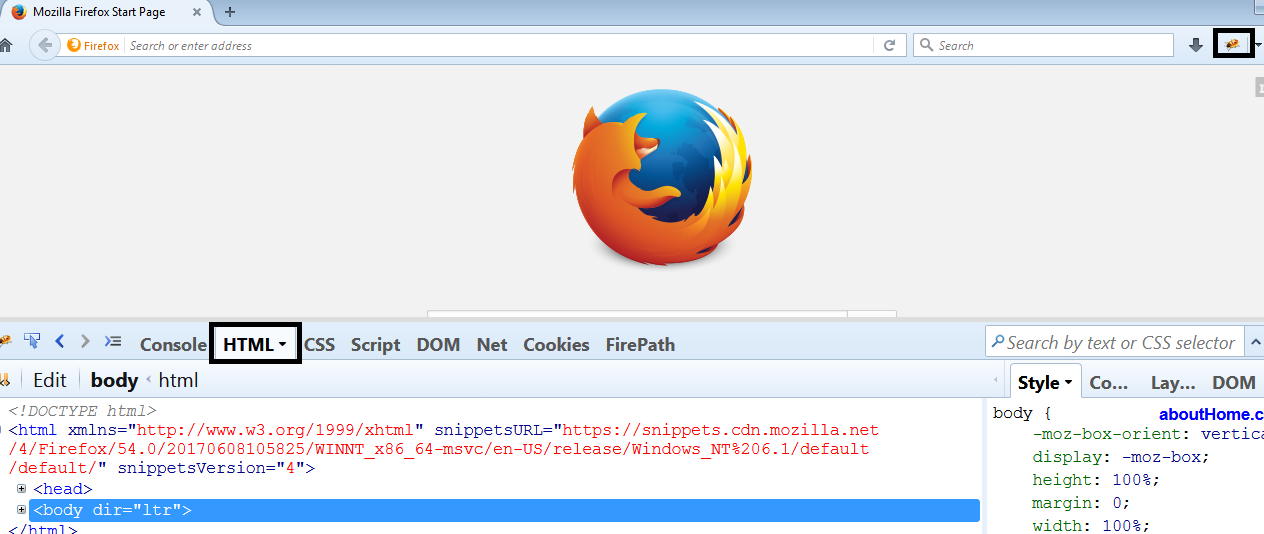Show the command line popup icon
The image size is (1264, 534).
[x=113, y=341]
